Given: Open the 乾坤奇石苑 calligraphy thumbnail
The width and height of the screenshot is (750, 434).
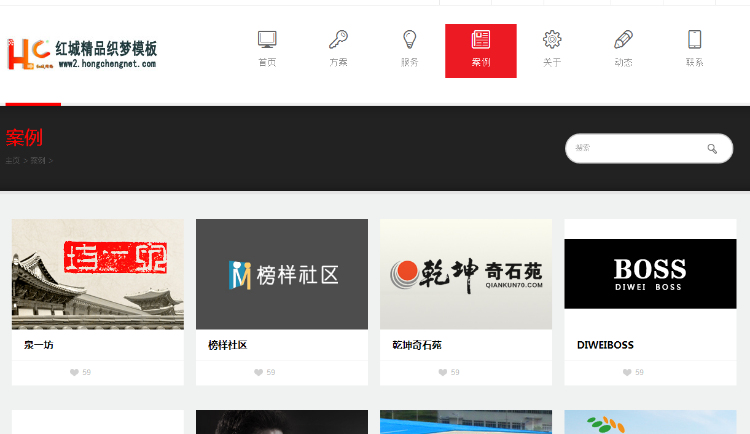Looking at the screenshot, I should pyautogui.click(x=466, y=274).
